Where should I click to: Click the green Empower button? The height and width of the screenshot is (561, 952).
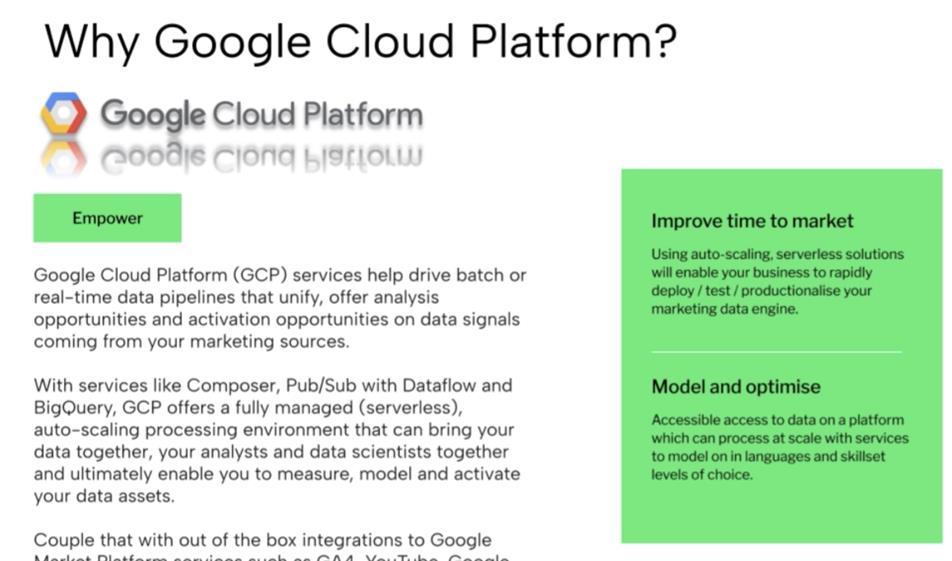(107, 218)
